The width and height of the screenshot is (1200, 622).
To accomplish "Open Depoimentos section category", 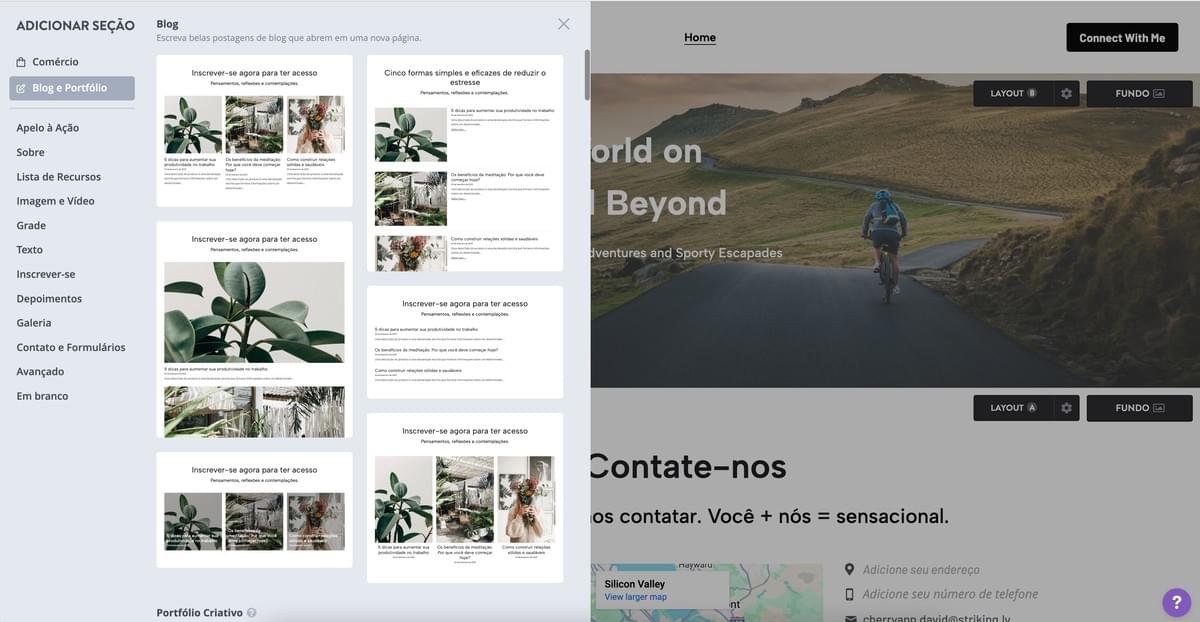I will pos(49,299).
